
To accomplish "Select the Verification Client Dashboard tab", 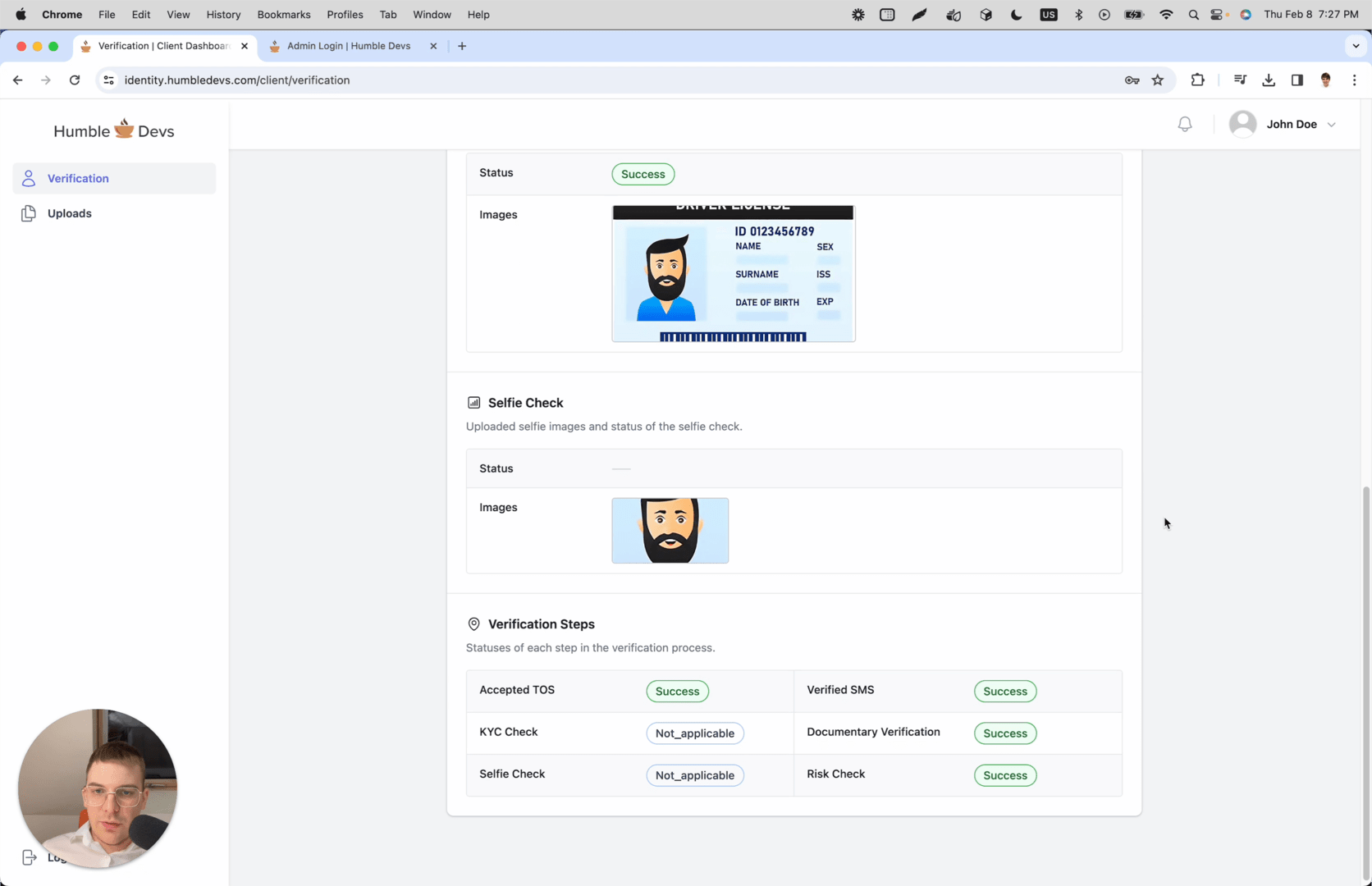I will (x=164, y=46).
